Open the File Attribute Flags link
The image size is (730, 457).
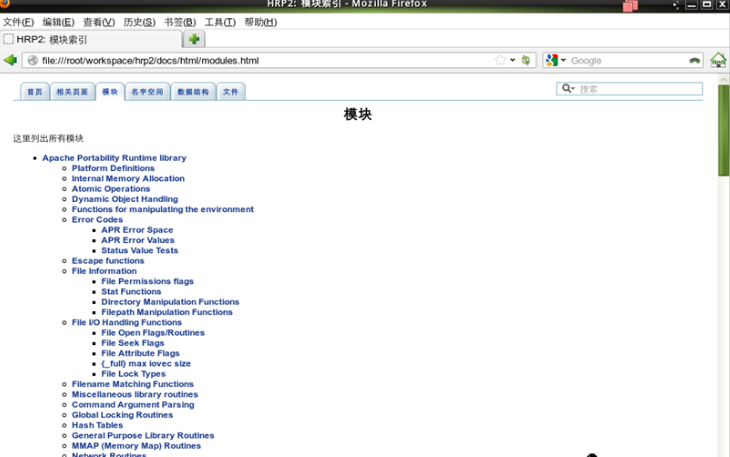coord(140,353)
